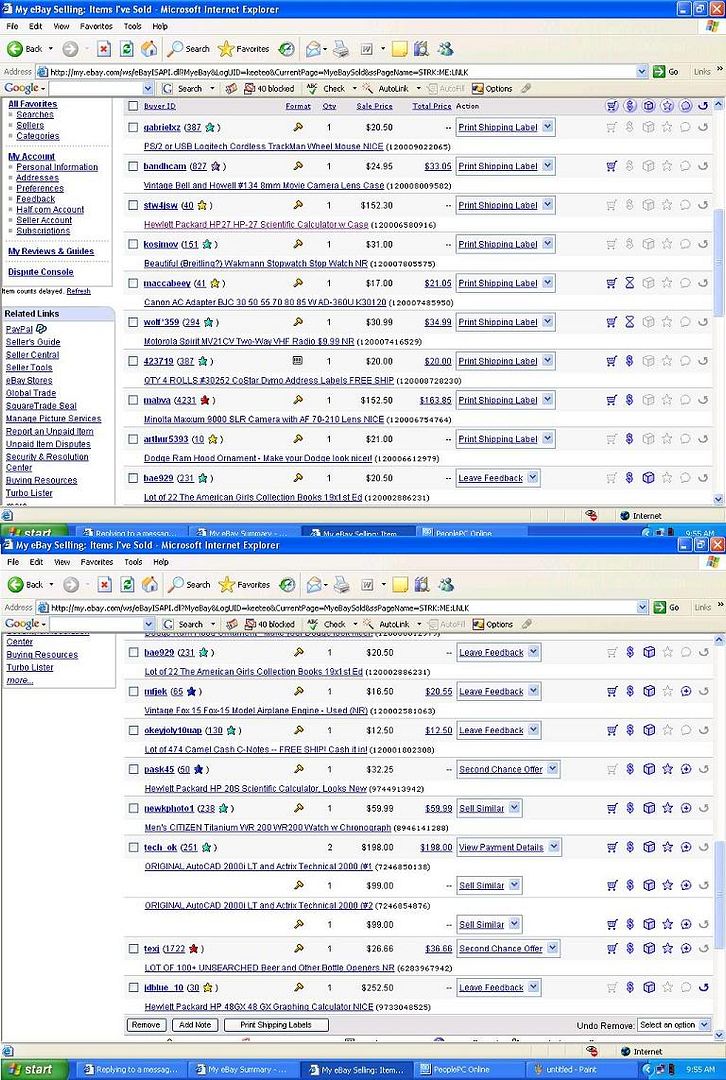Click the PayPal icon beside the PayPal link
Image resolution: width=726 pixels, height=1080 pixels.
tap(41, 329)
